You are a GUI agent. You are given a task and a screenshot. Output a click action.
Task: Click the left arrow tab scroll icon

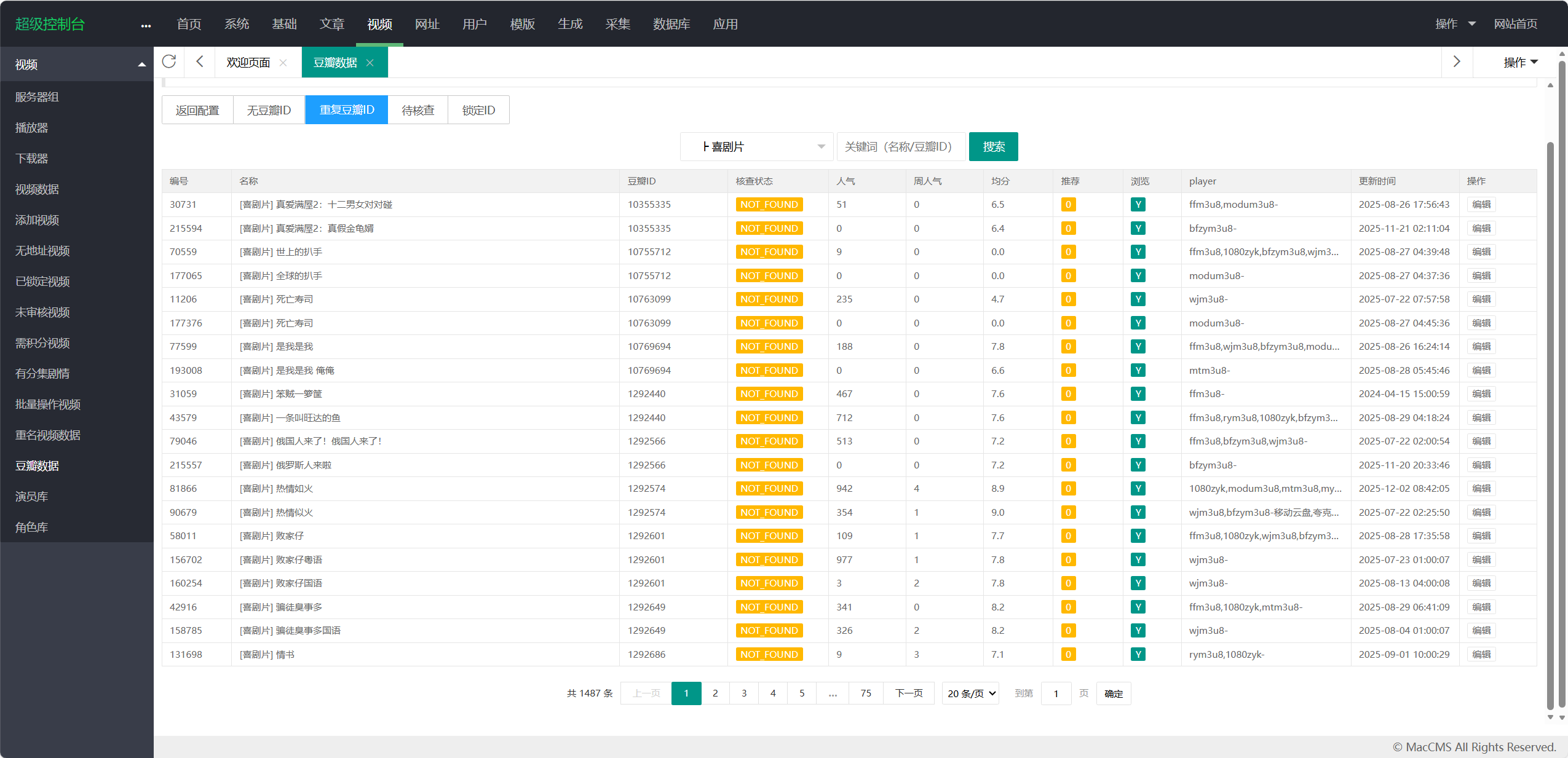pos(199,61)
